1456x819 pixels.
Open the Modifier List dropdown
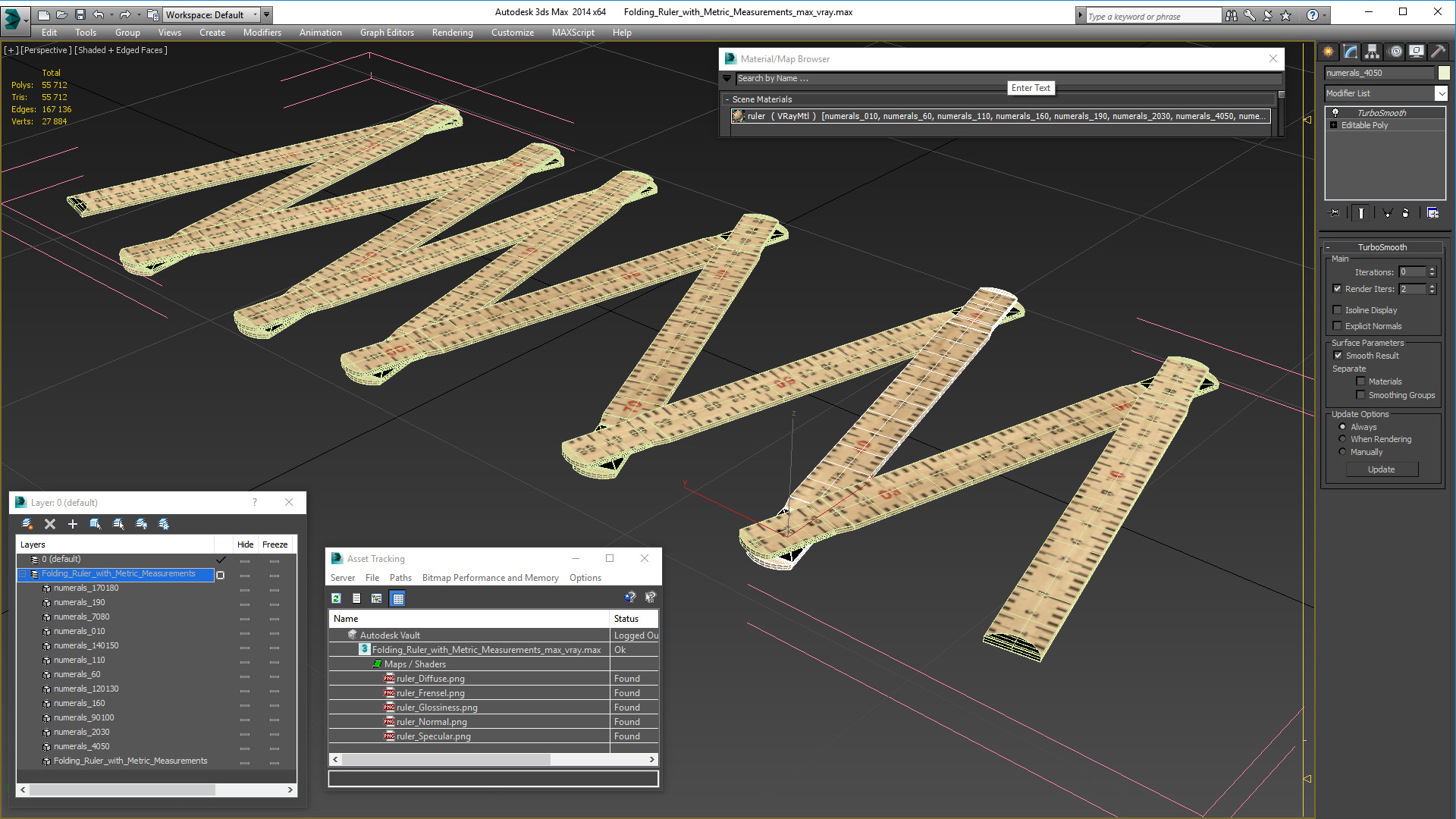[x=1441, y=93]
